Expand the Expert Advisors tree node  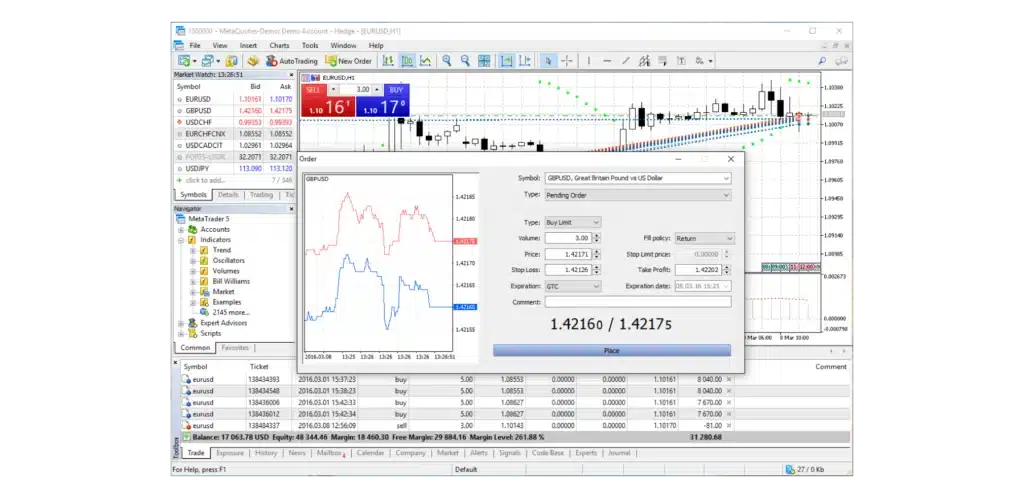tap(180, 323)
